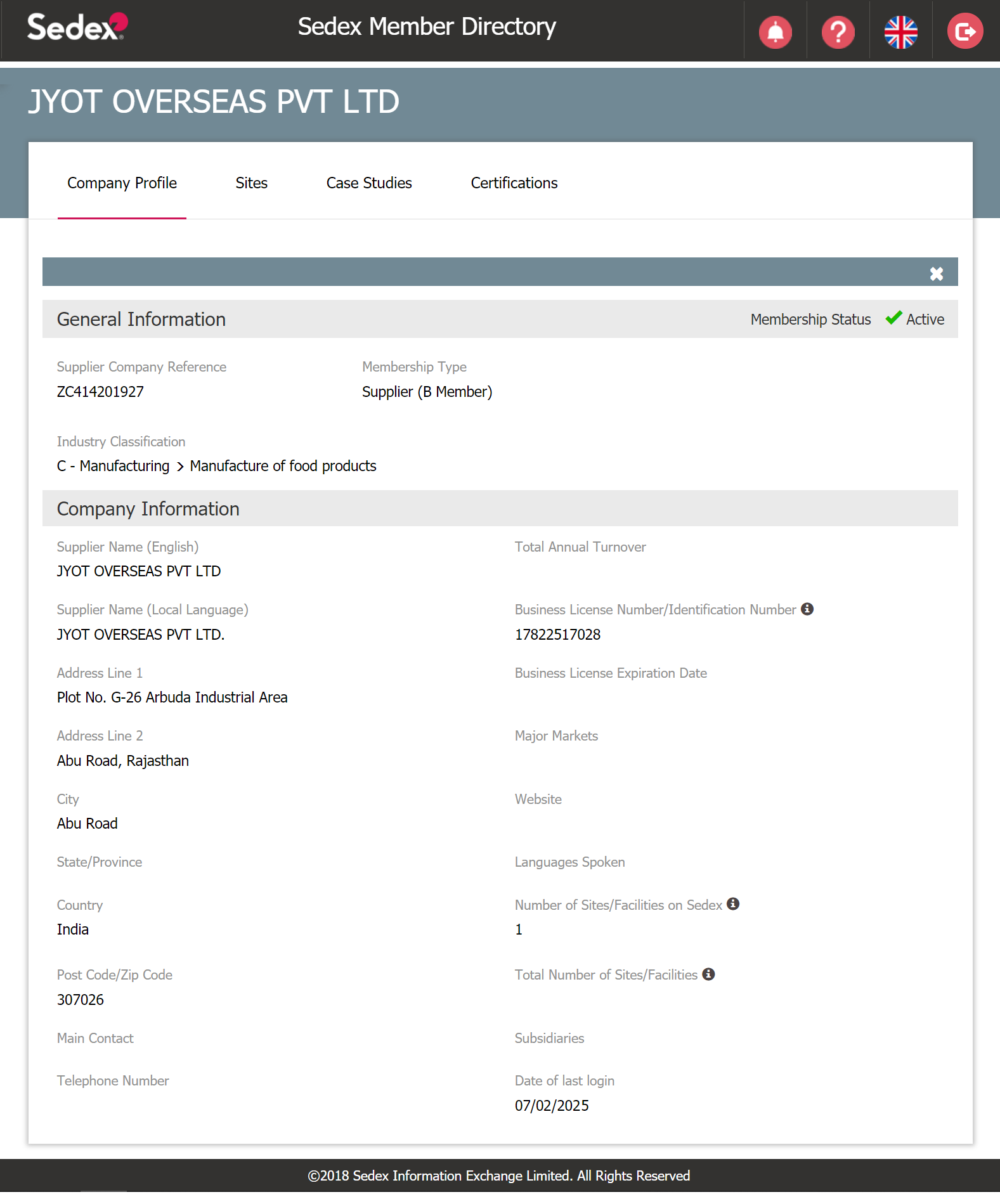The image size is (1000, 1204).
Task: Click the Company Information section header
Action: click(148, 508)
